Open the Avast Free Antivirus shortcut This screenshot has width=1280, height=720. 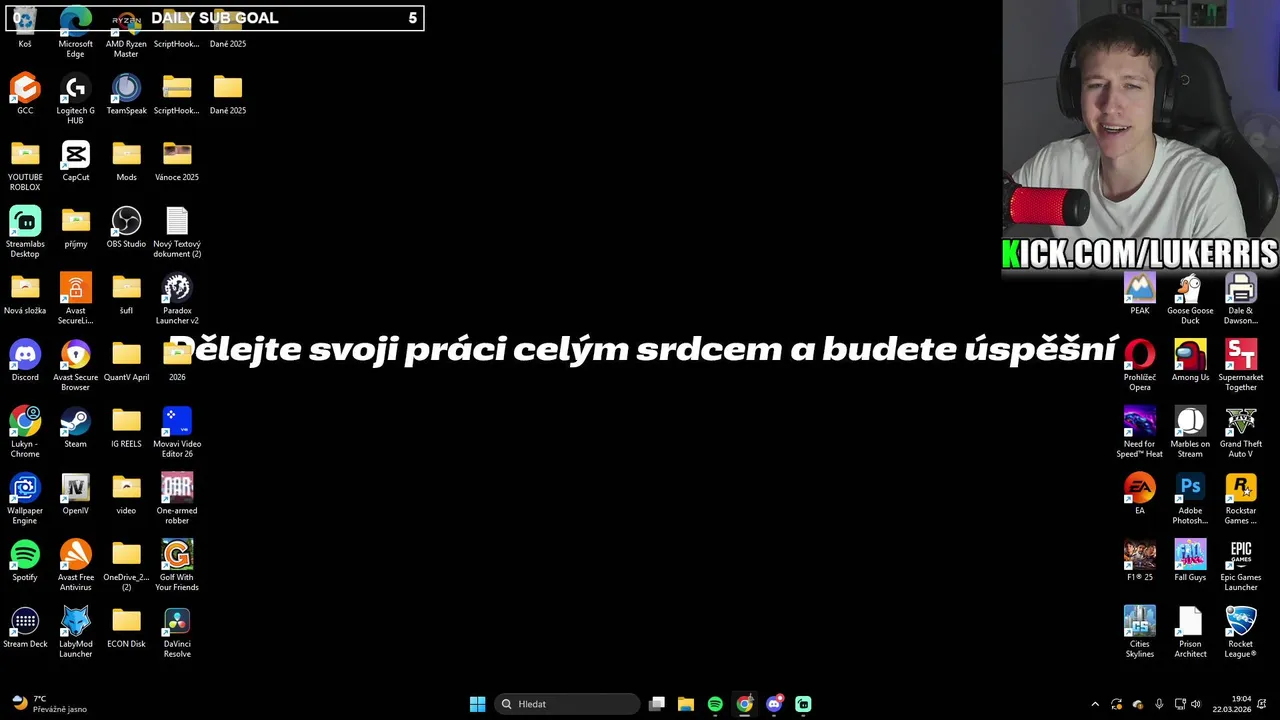click(x=75, y=565)
